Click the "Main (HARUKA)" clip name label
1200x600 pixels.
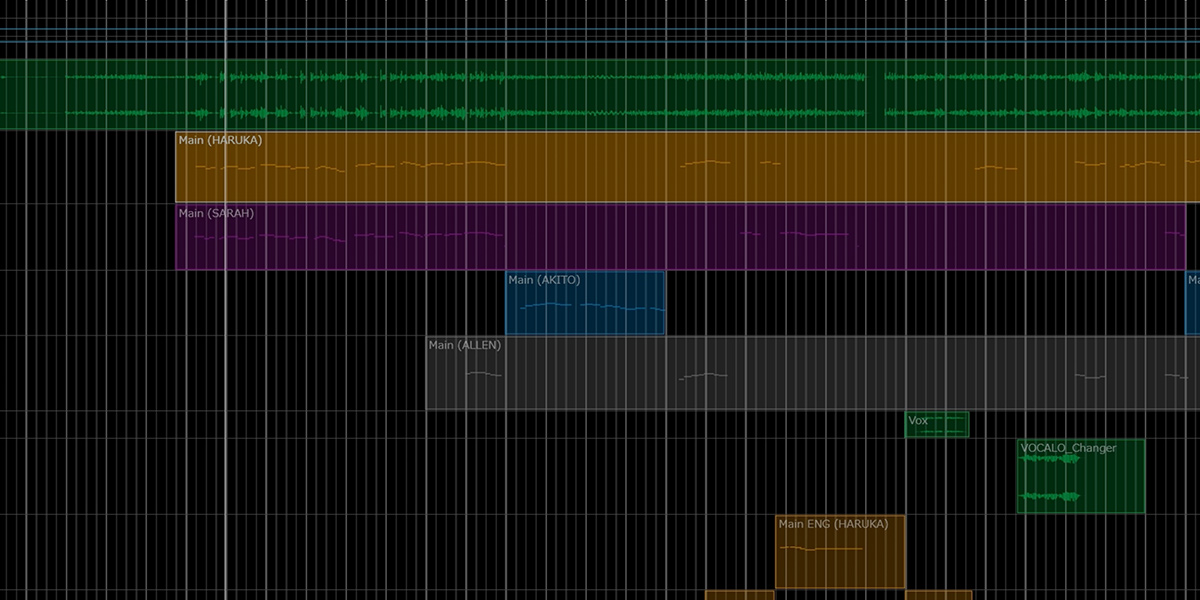coord(220,140)
